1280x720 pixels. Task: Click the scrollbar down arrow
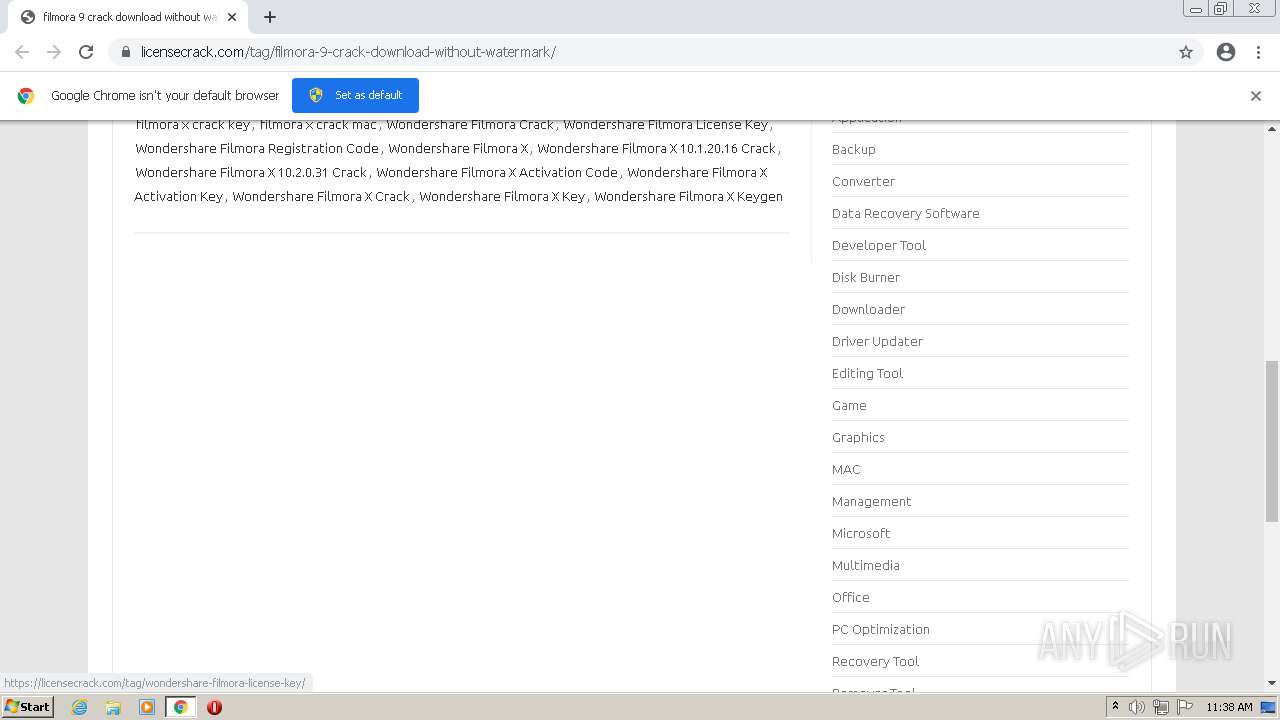1272,683
